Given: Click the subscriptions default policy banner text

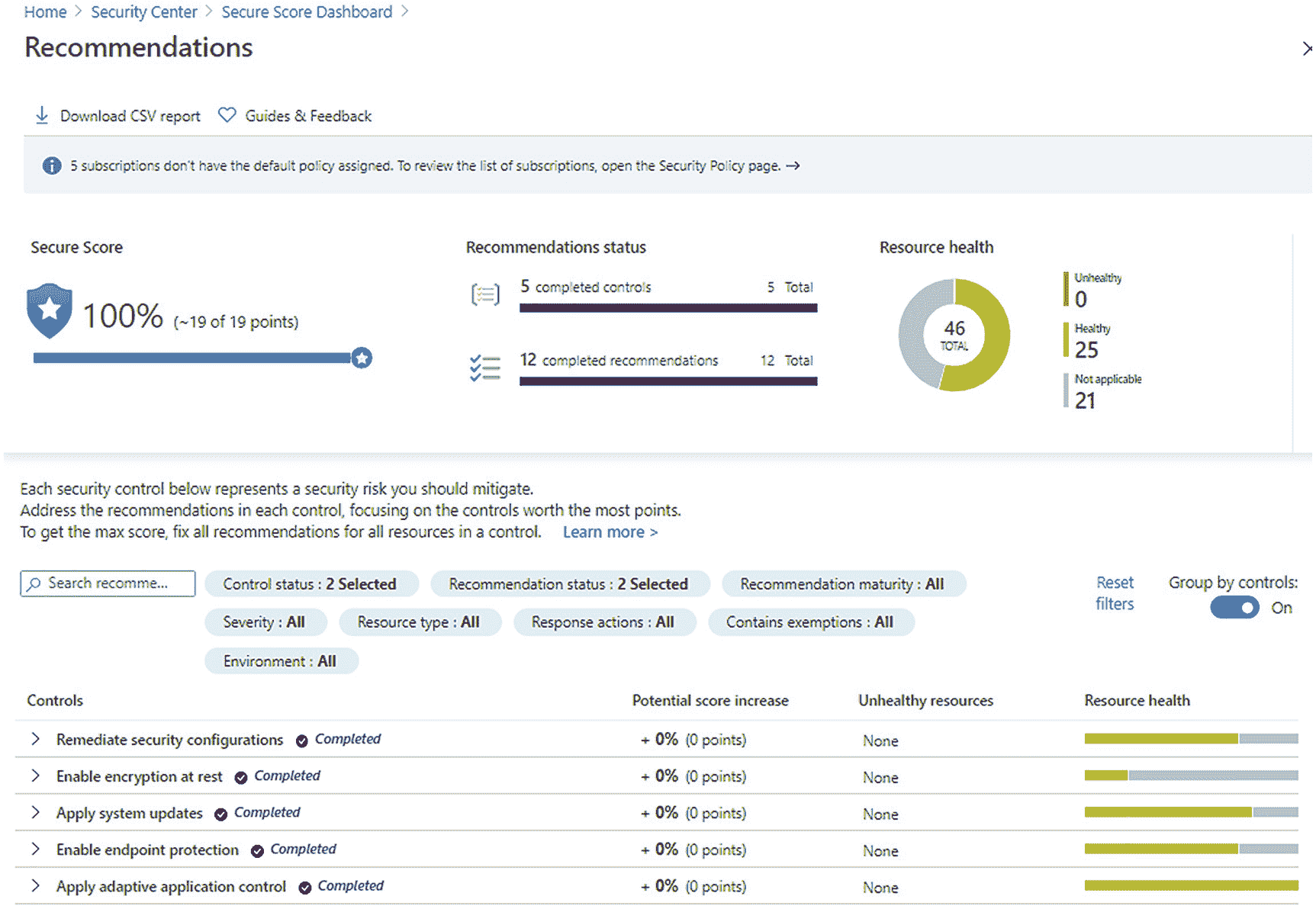Looking at the screenshot, I should (426, 165).
